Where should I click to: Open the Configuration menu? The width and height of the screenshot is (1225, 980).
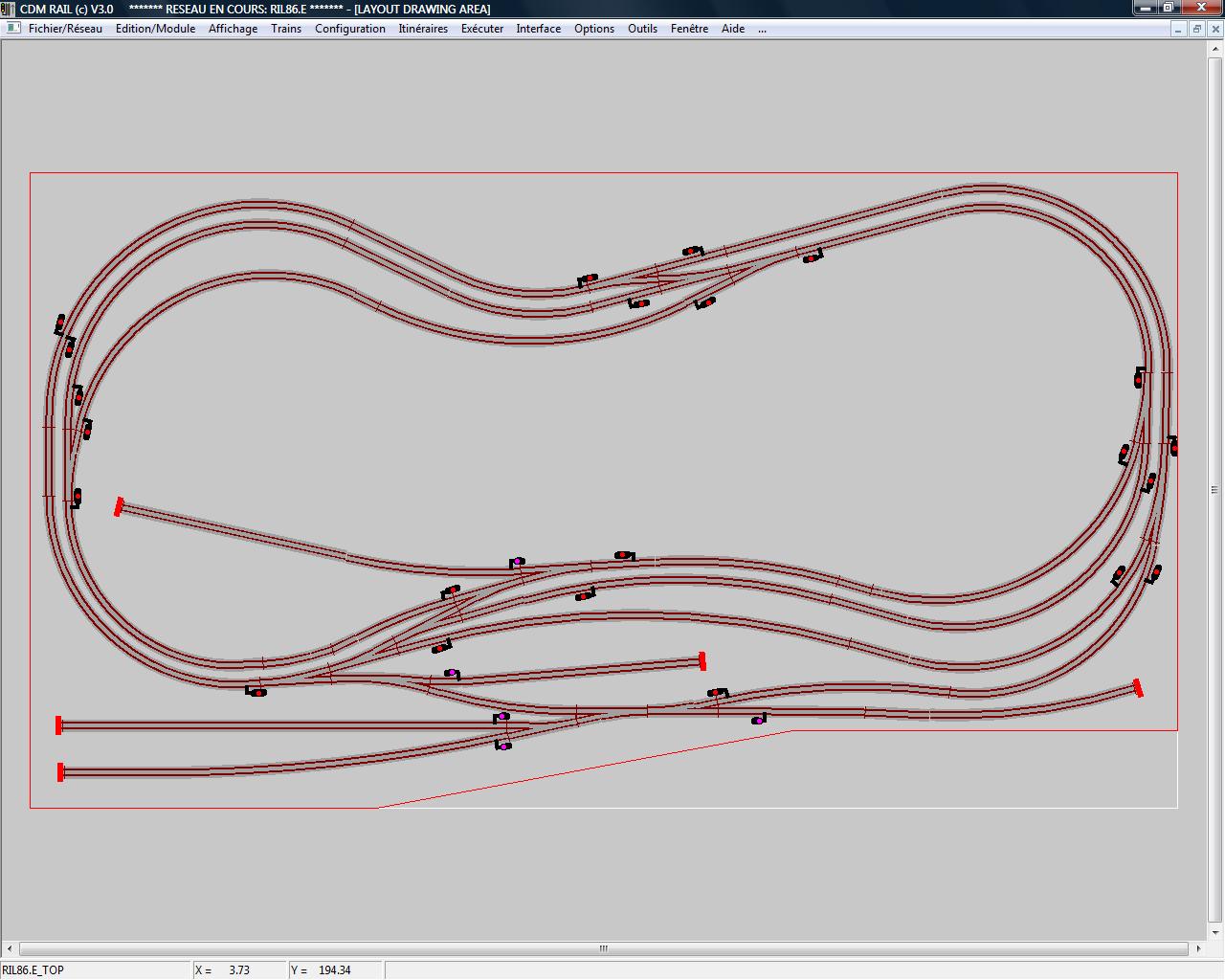pos(350,29)
